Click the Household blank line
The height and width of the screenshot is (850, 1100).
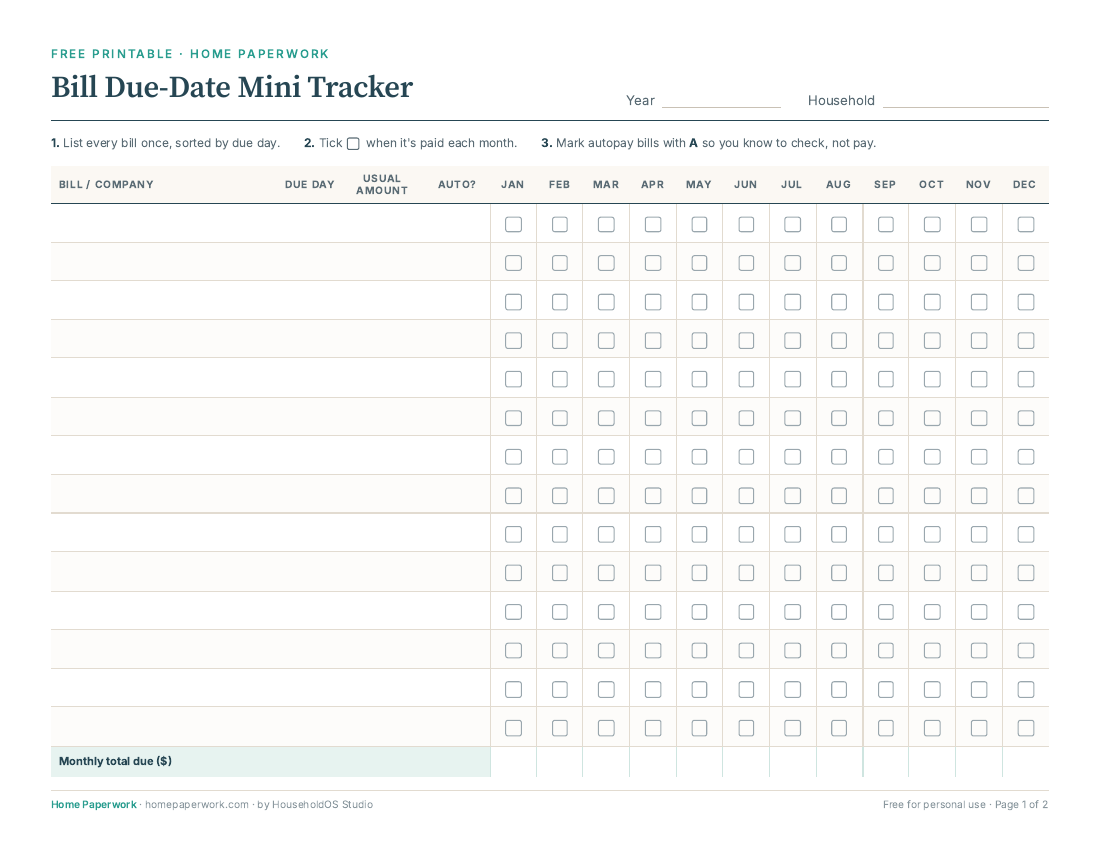(966, 102)
